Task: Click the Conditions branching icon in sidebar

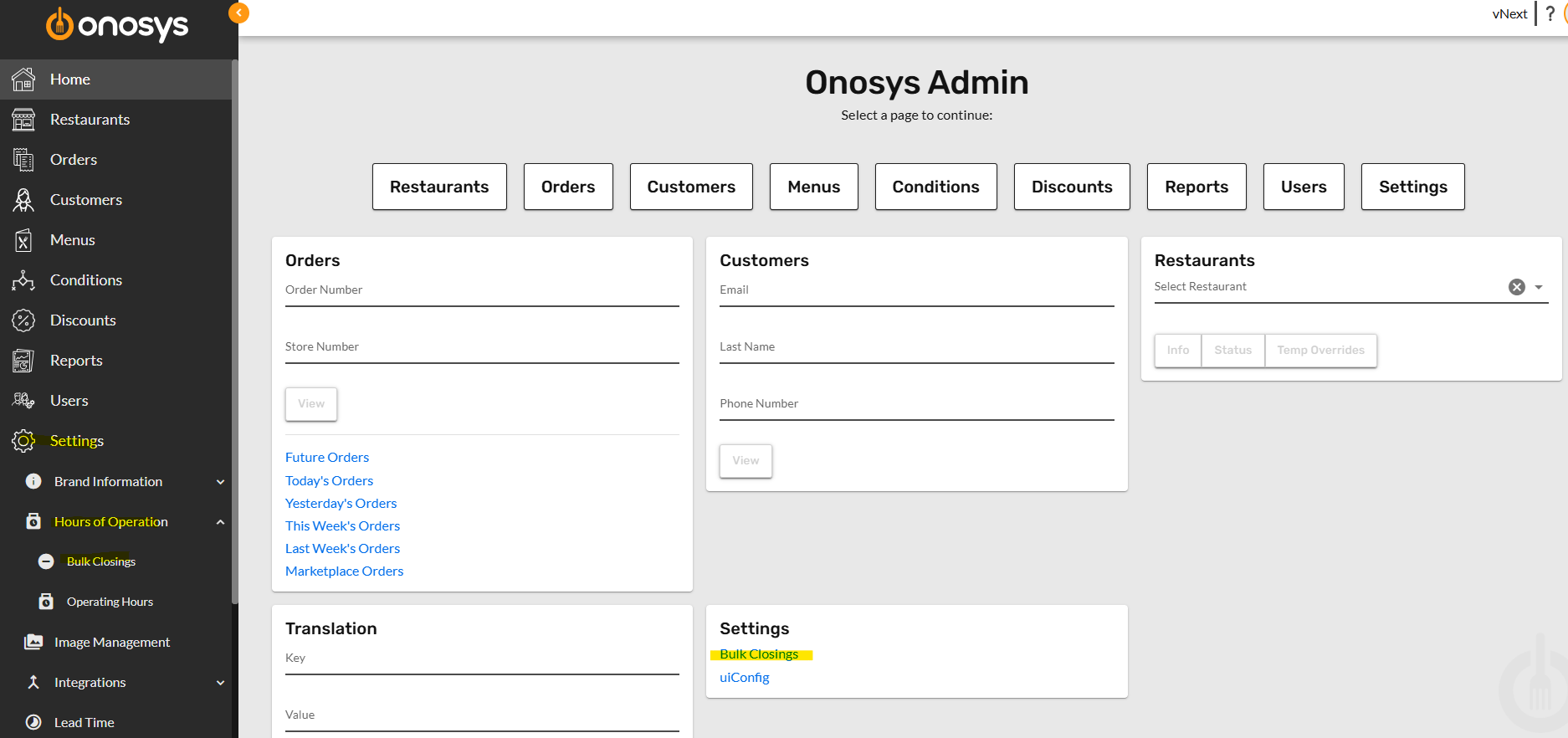Action: pos(23,280)
